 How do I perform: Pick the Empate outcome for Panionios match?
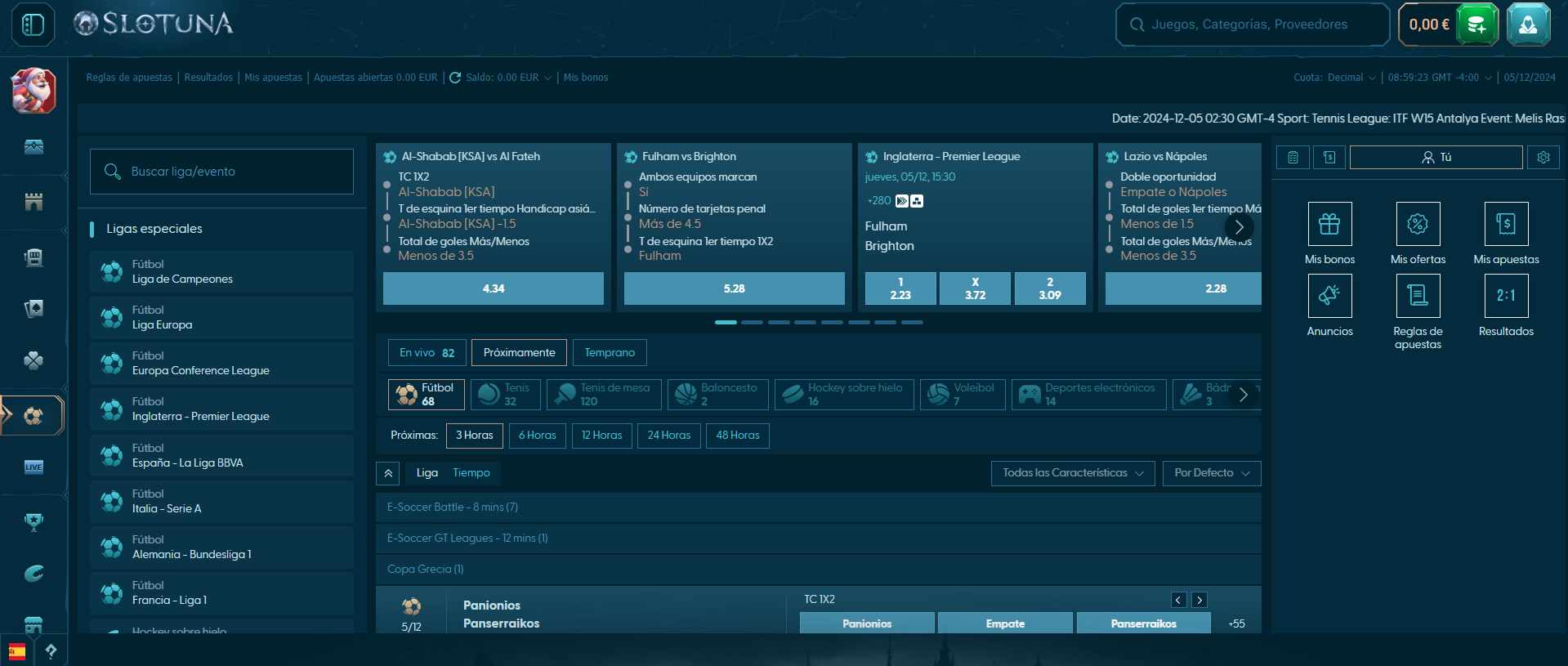pyautogui.click(x=1005, y=624)
